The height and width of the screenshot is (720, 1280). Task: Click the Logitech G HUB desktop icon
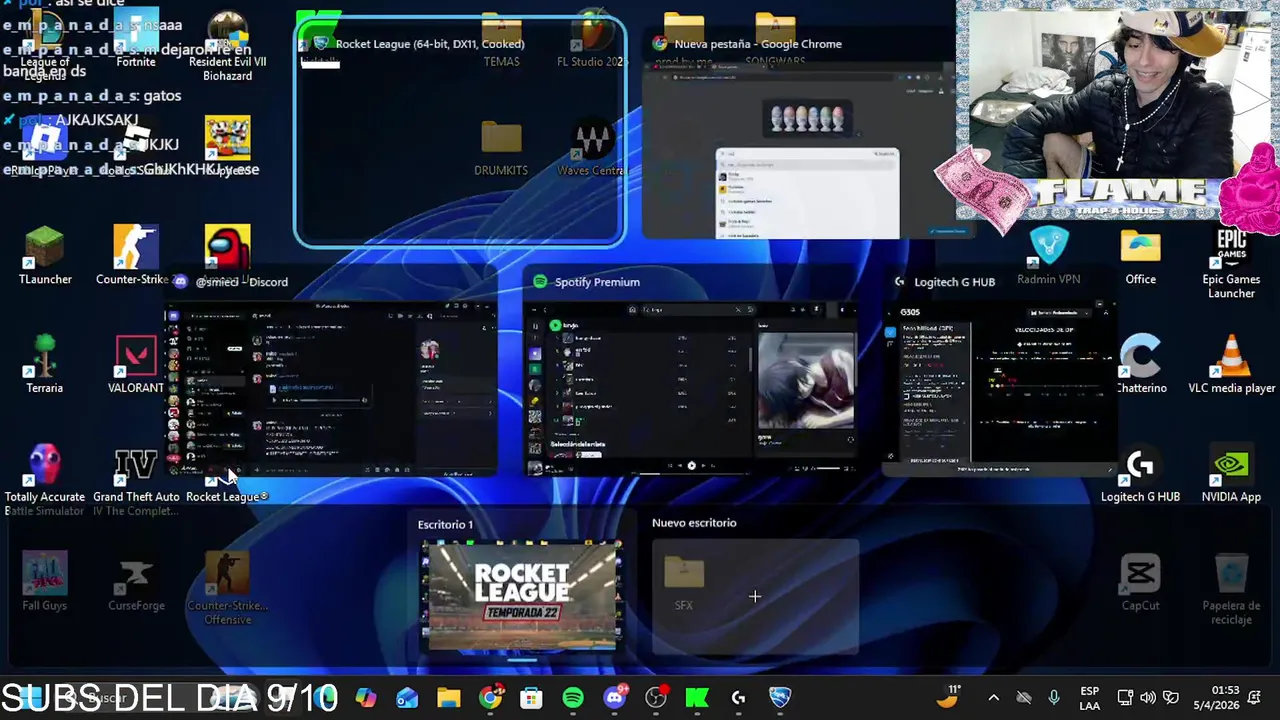[1140, 474]
